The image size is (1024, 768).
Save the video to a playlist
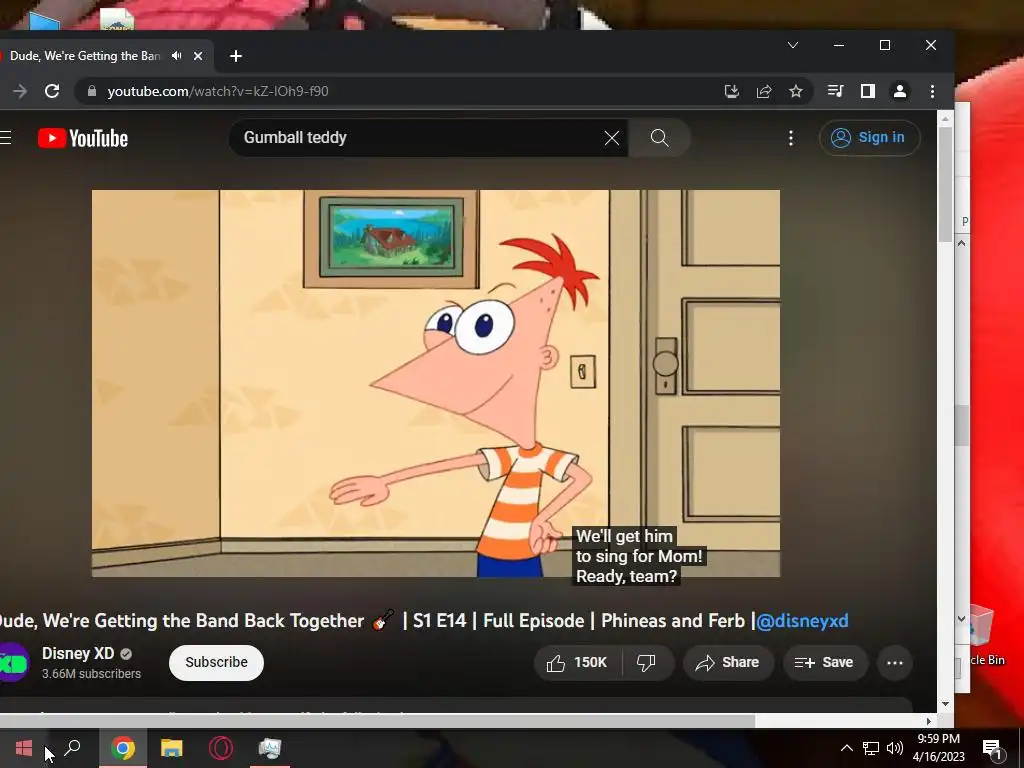[x=825, y=663]
